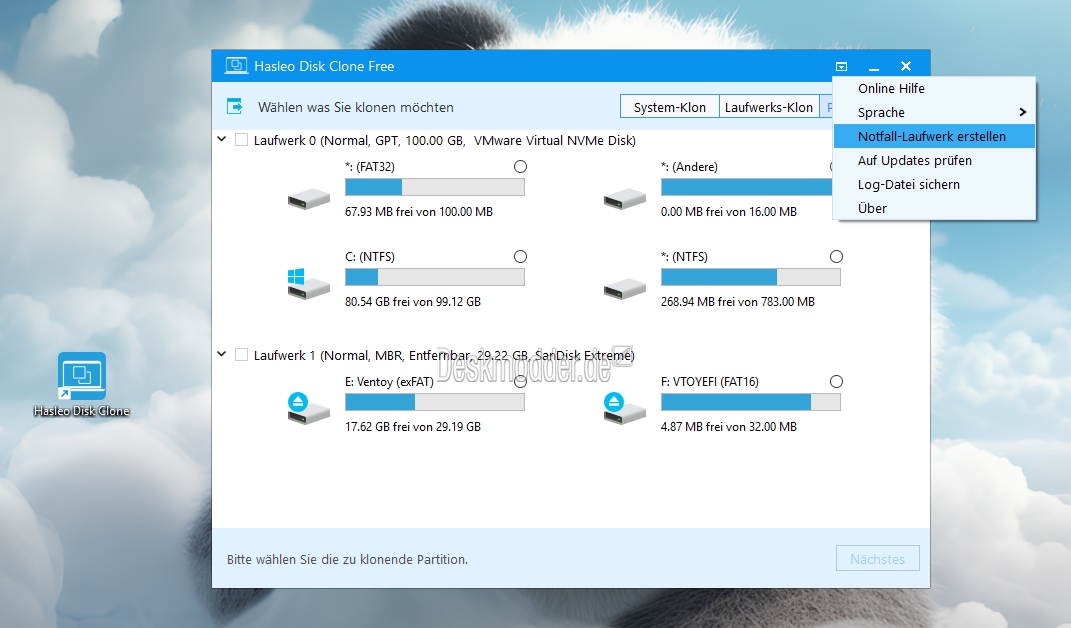Click the E: Ventoy removable drive icon

pos(309,409)
